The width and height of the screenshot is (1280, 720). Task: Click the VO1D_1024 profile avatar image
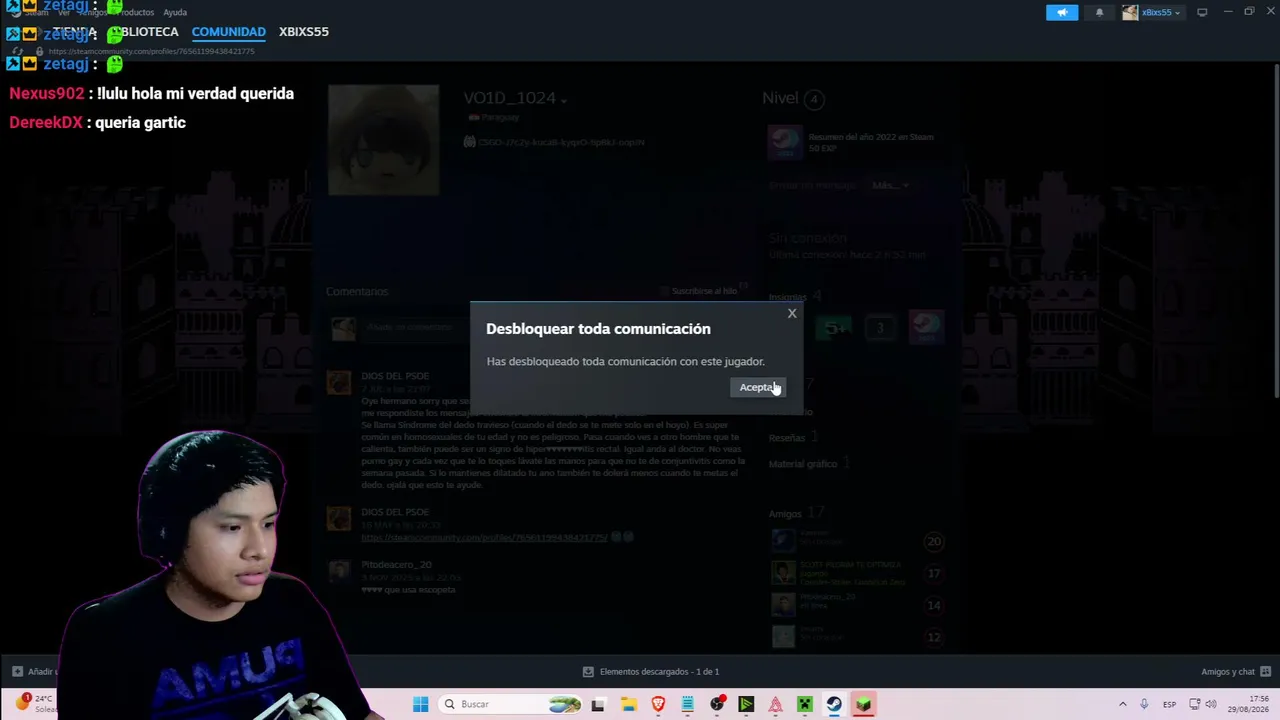pyautogui.click(x=384, y=139)
